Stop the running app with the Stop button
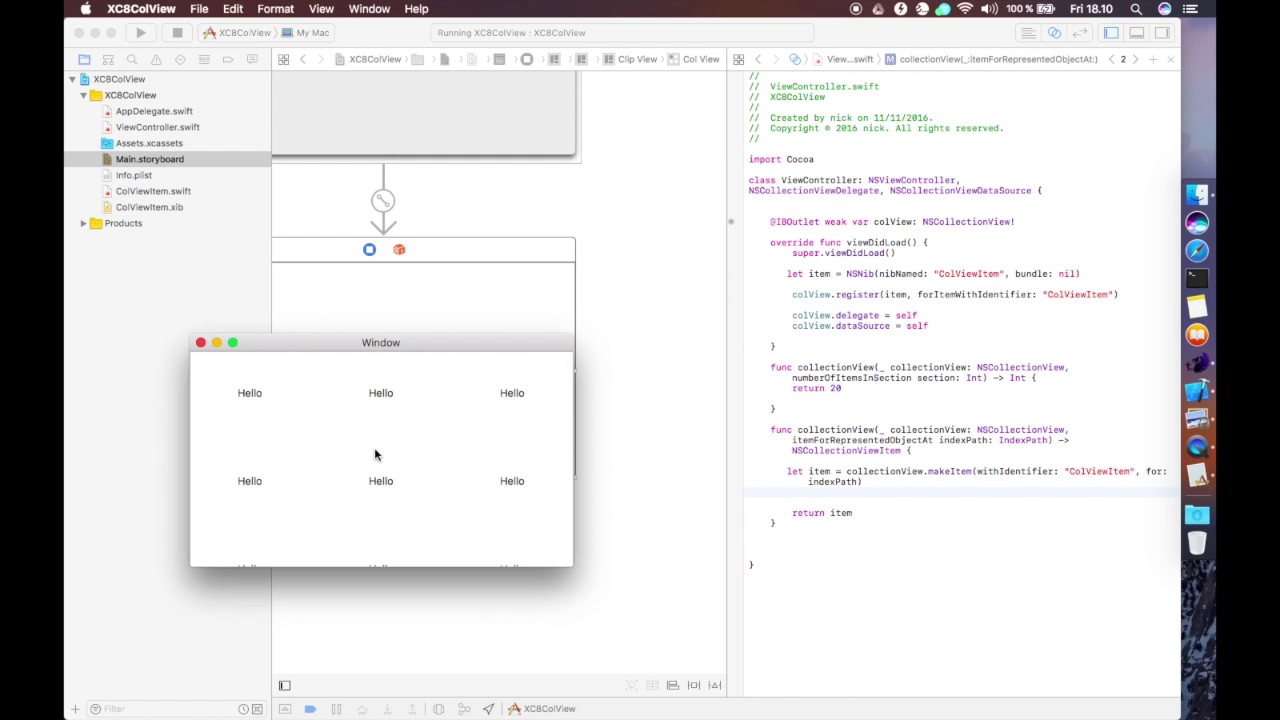Image resolution: width=1280 pixels, height=720 pixels. [x=177, y=33]
